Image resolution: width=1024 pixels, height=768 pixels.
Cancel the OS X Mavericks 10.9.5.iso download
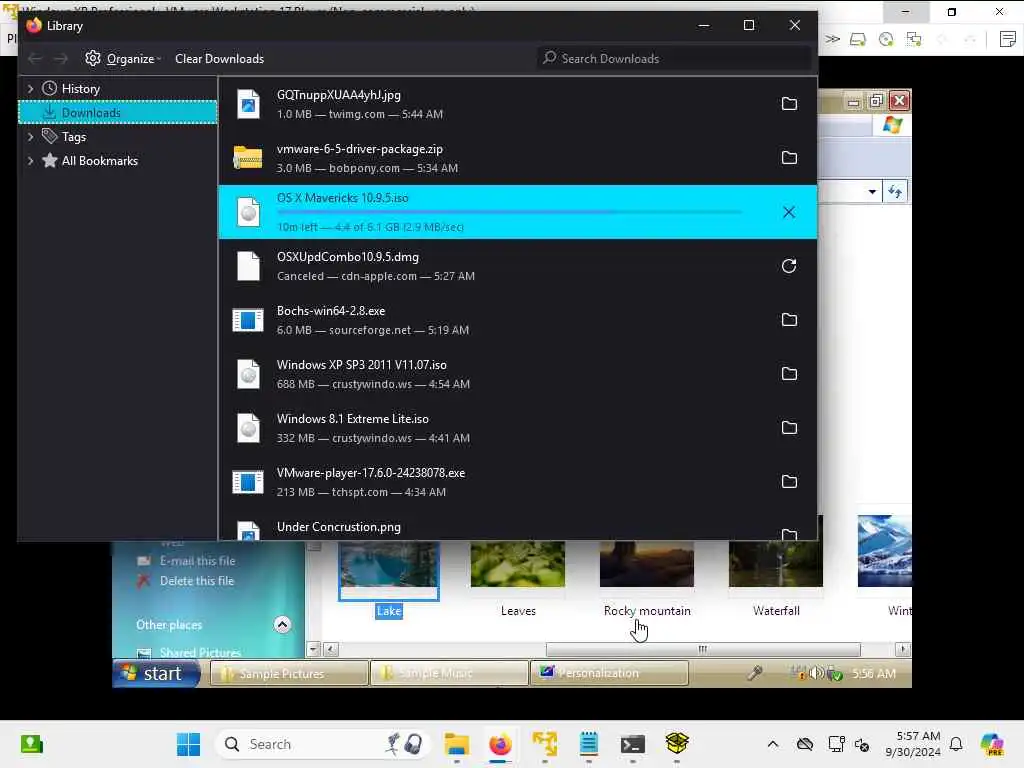[x=789, y=212]
